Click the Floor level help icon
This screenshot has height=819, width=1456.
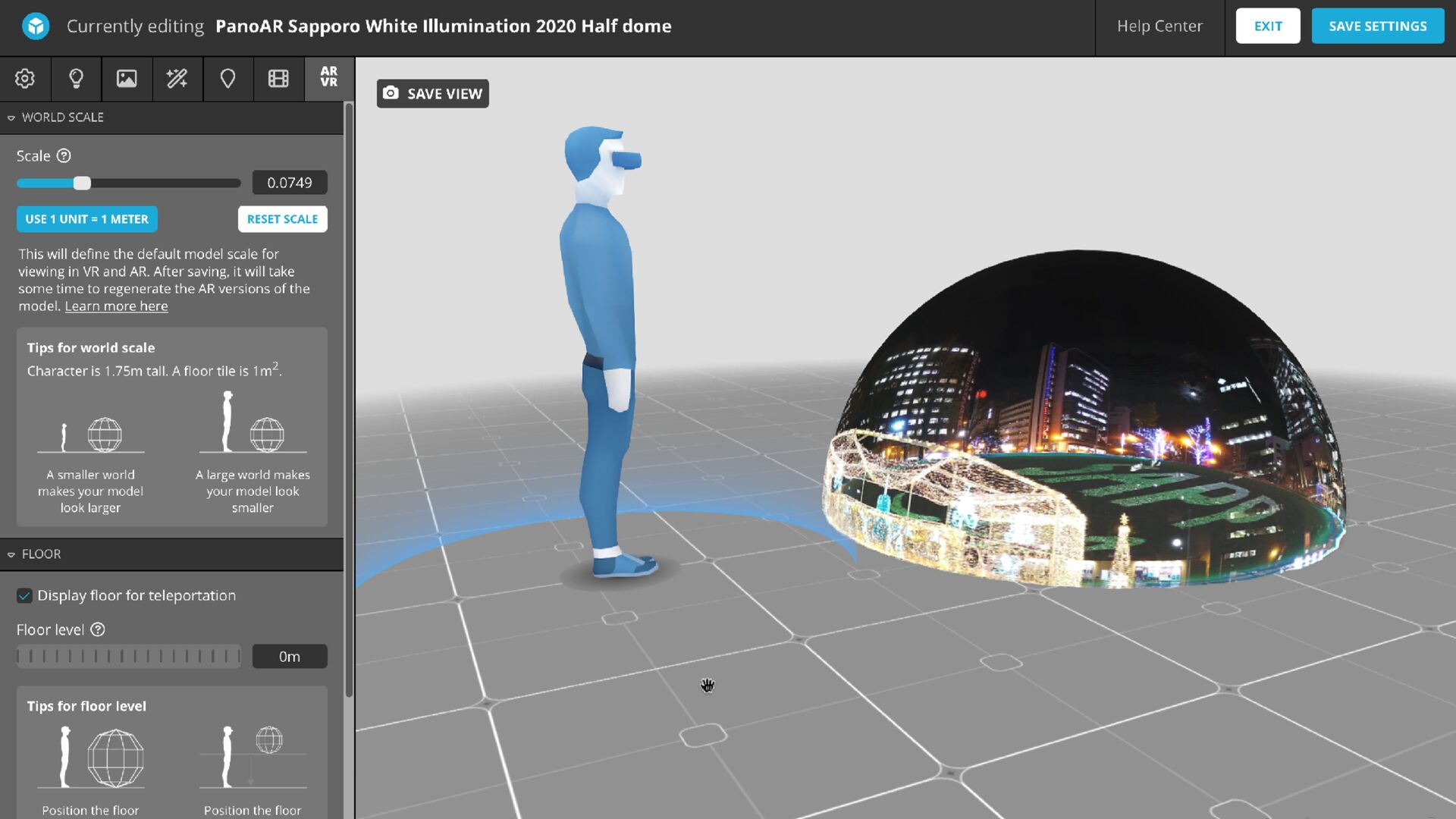(x=98, y=629)
